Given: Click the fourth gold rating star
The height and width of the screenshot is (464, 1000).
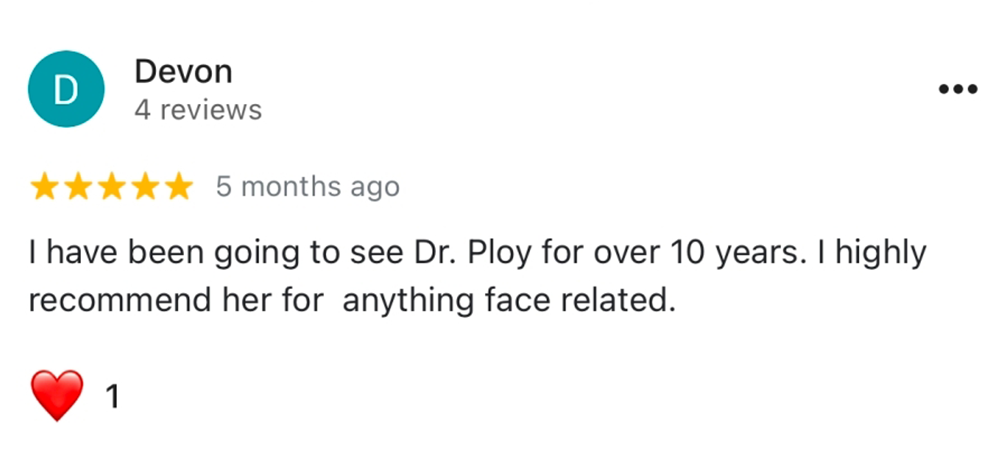Looking at the screenshot, I should point(145,187).
